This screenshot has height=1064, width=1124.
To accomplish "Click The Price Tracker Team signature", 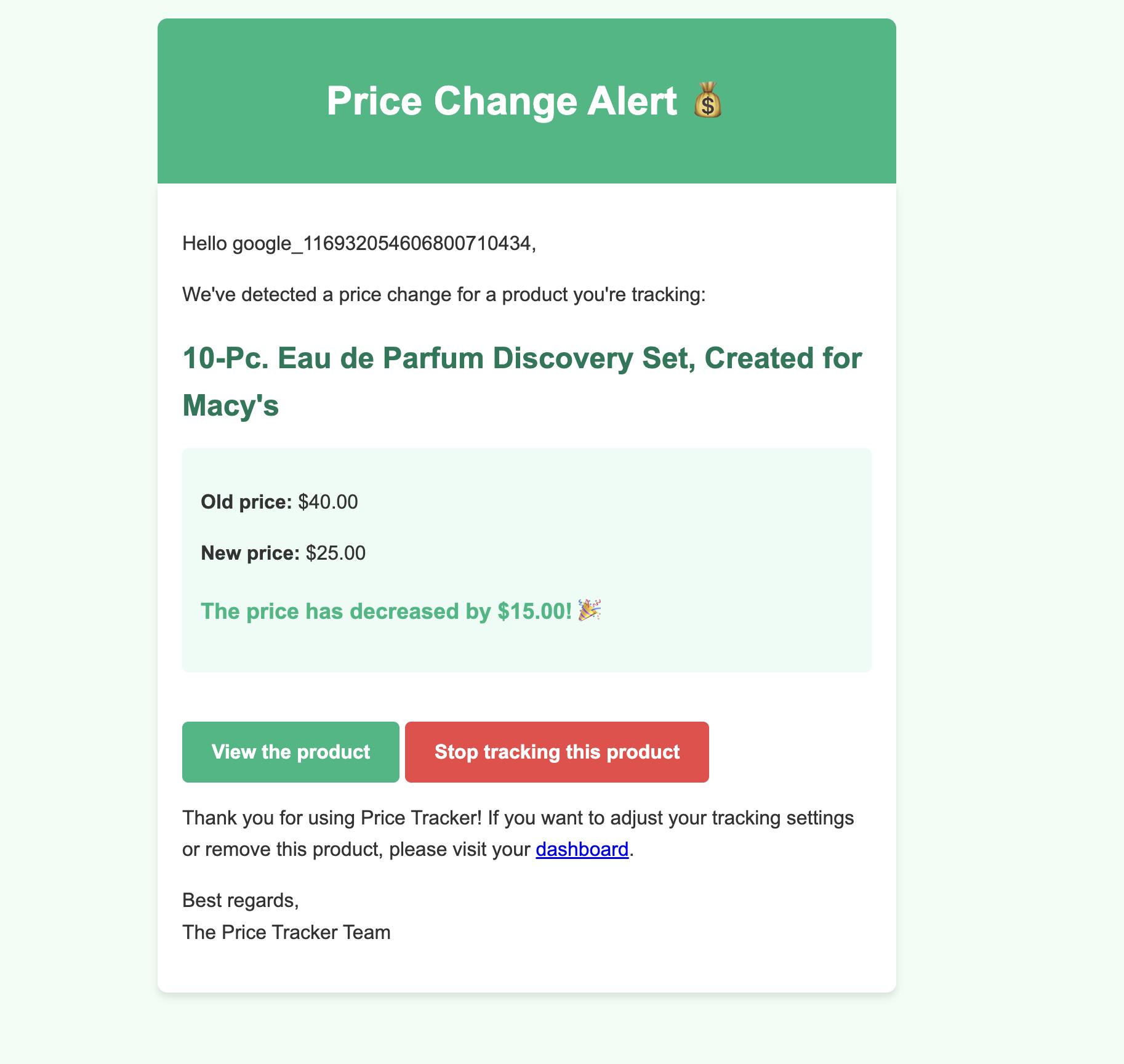I will tap(286, 932).
